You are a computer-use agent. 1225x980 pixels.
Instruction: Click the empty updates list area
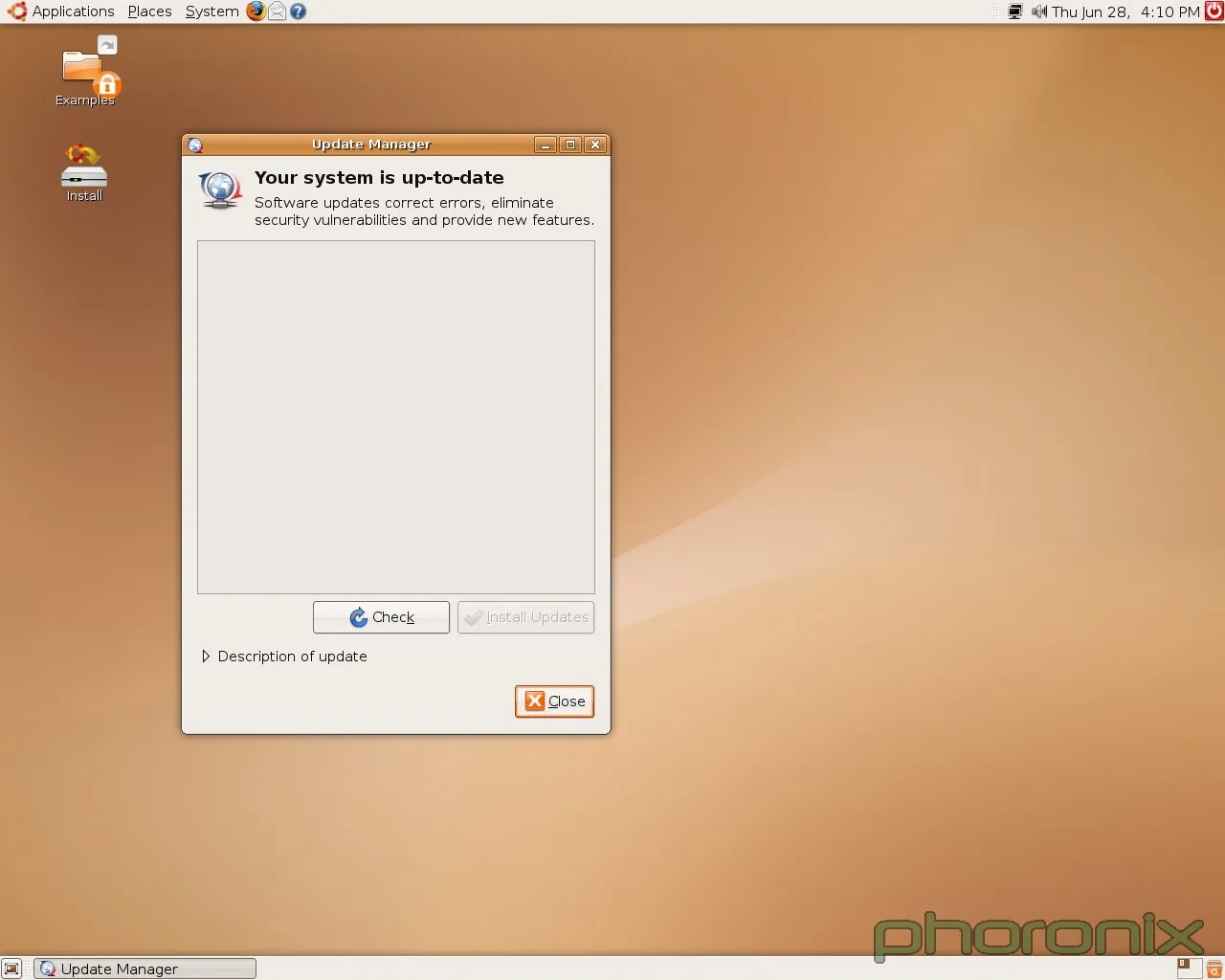396,417
